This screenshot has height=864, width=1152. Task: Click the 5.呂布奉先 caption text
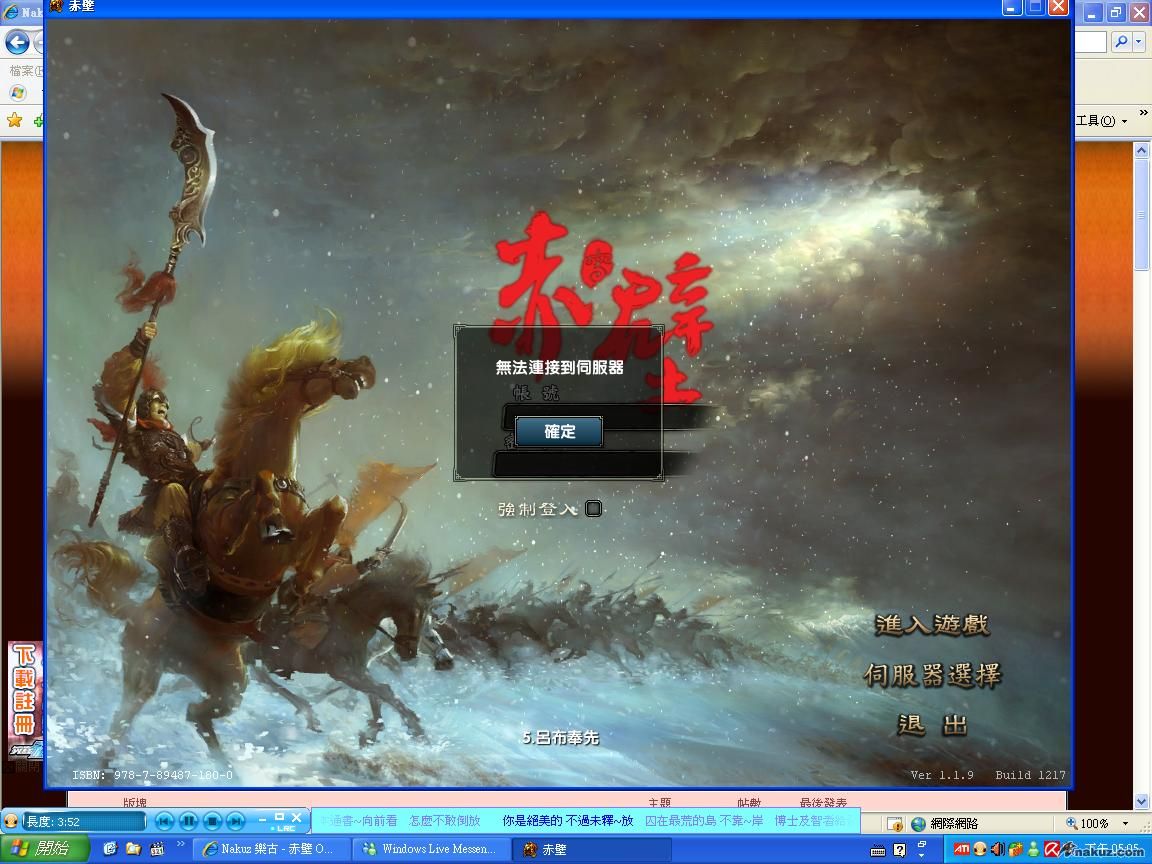point(561,737)
